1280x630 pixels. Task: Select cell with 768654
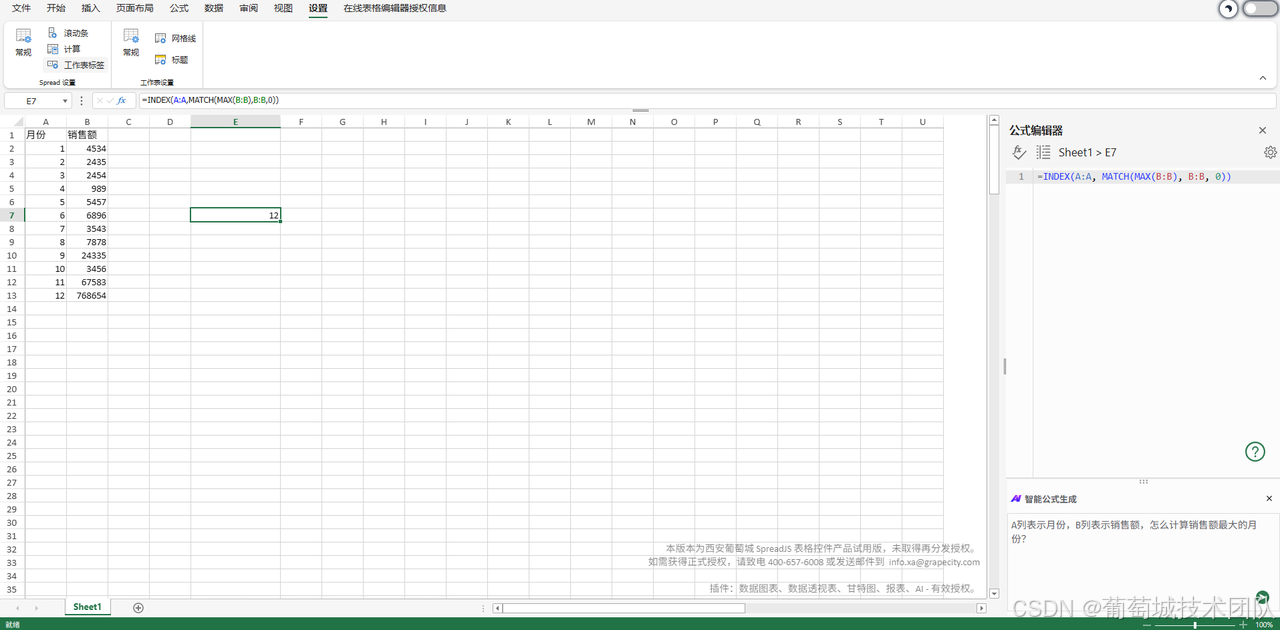pyautogui.click(x=87, y=296)
